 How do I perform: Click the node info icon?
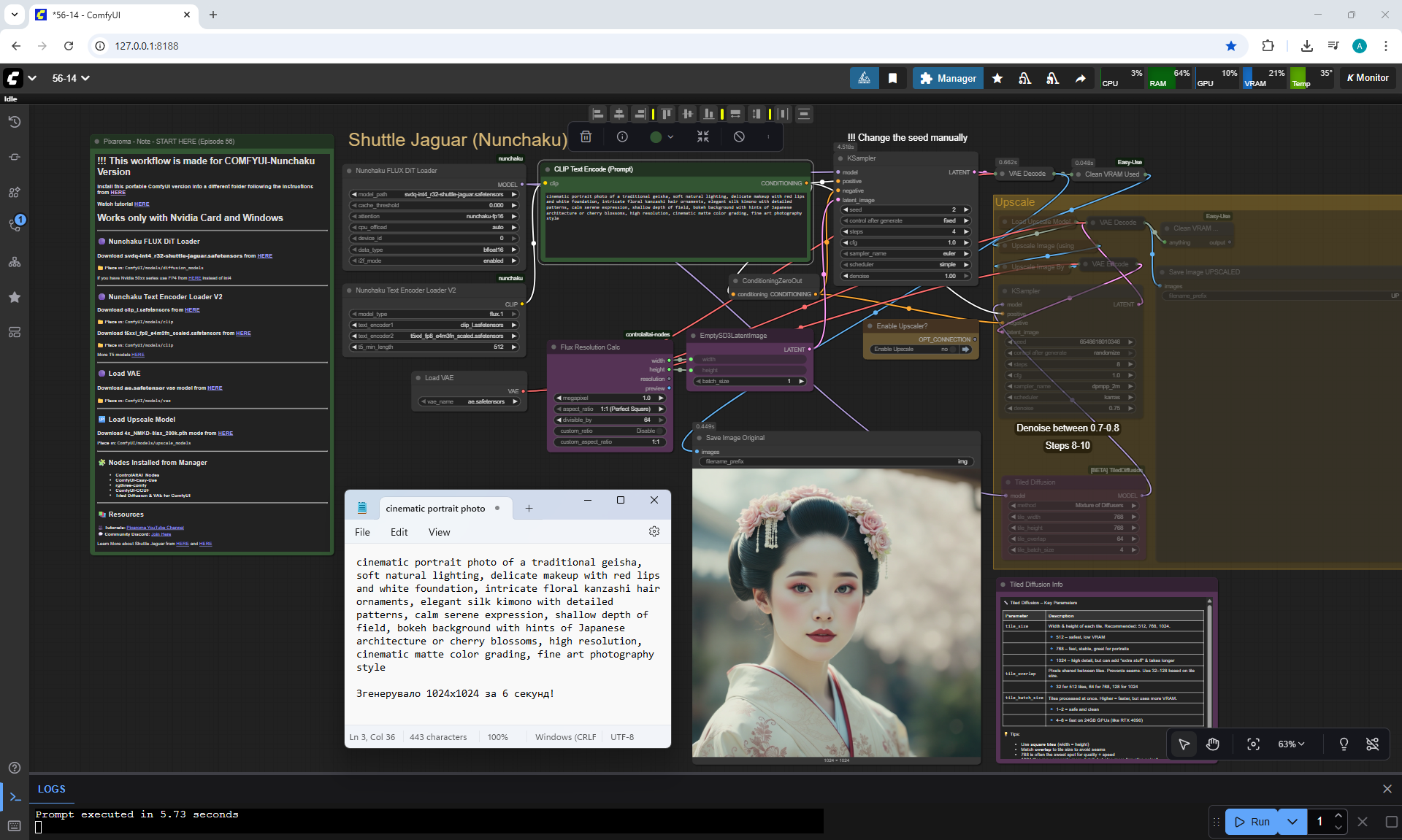pos(622,136)
